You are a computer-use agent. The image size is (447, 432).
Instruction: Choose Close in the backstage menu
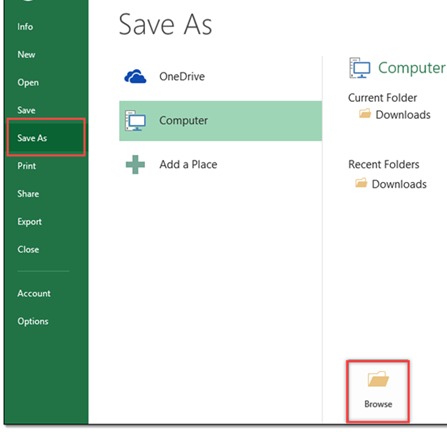coord(28,249)
